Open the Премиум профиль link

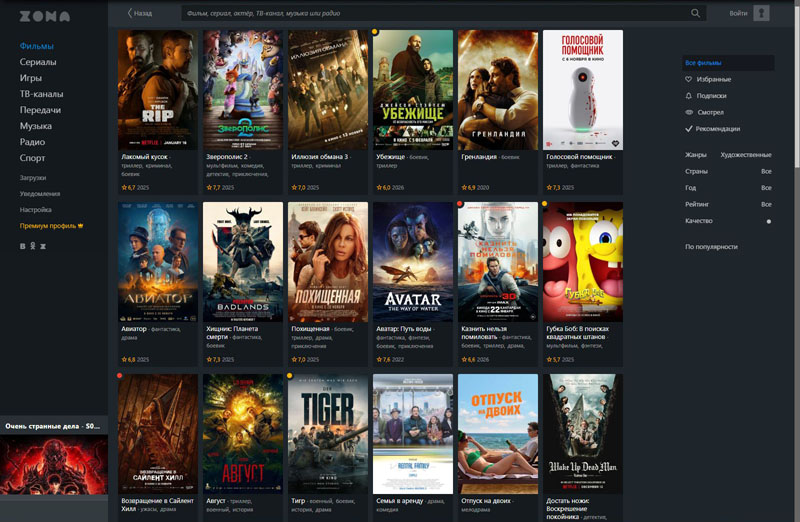tap(51, 226)
